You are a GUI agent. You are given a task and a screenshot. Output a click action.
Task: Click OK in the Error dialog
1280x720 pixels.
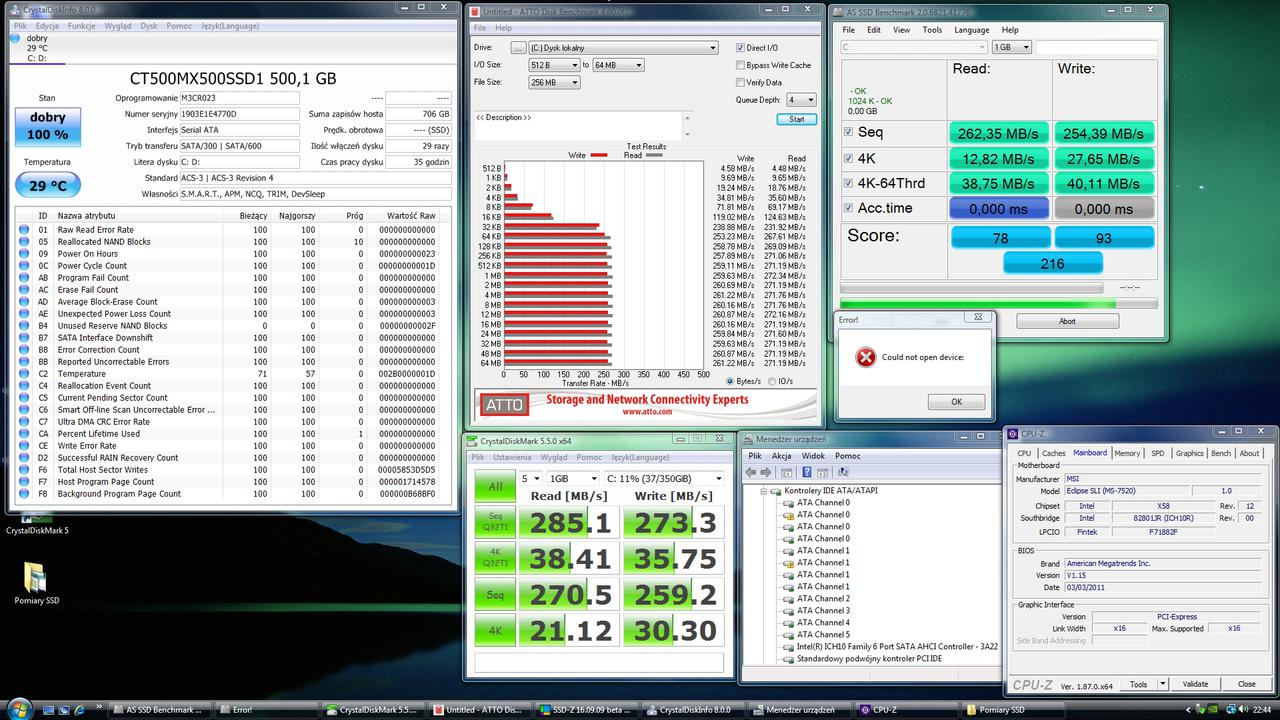(956, 402)
